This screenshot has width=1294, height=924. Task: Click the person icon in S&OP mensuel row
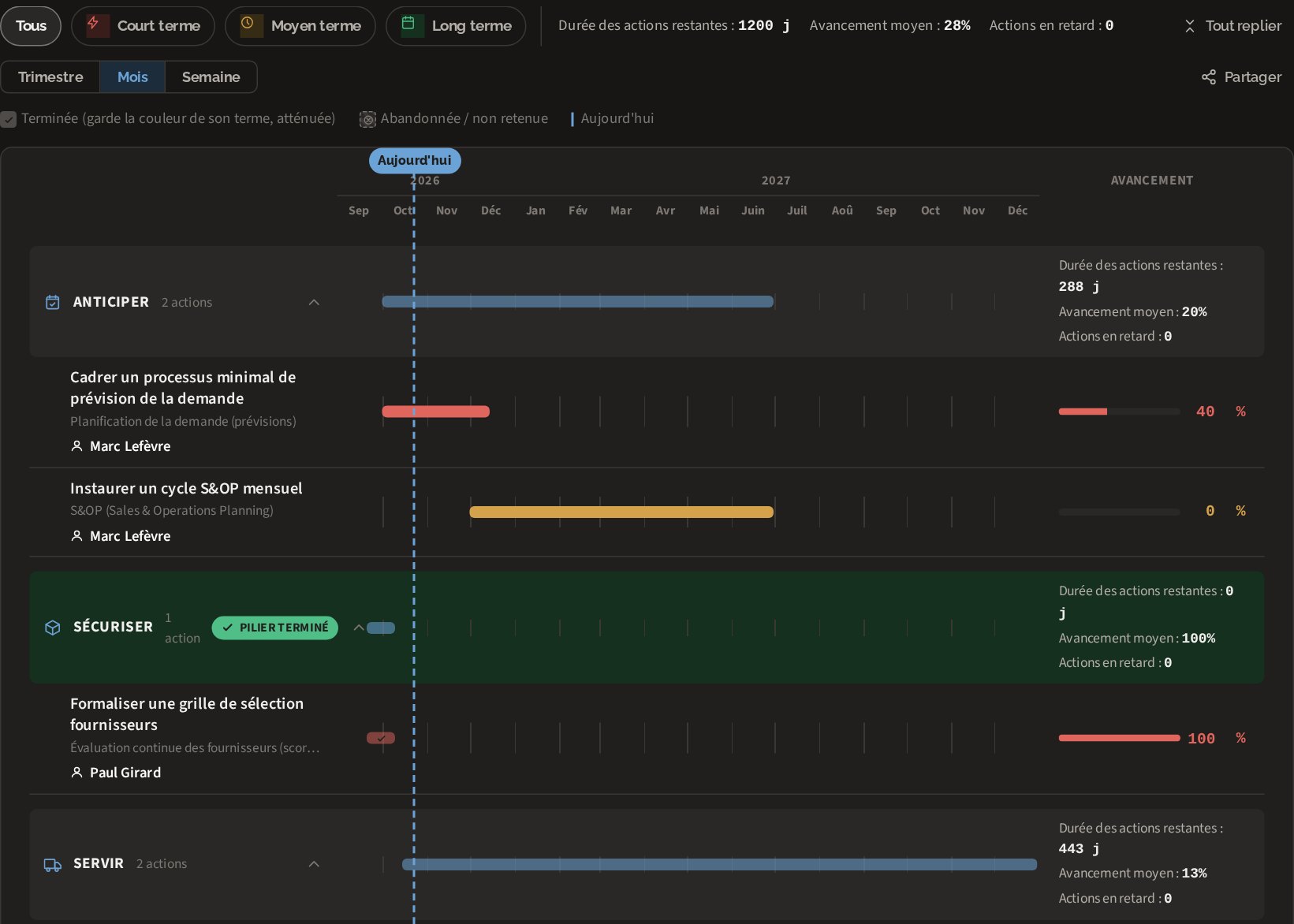77,536
